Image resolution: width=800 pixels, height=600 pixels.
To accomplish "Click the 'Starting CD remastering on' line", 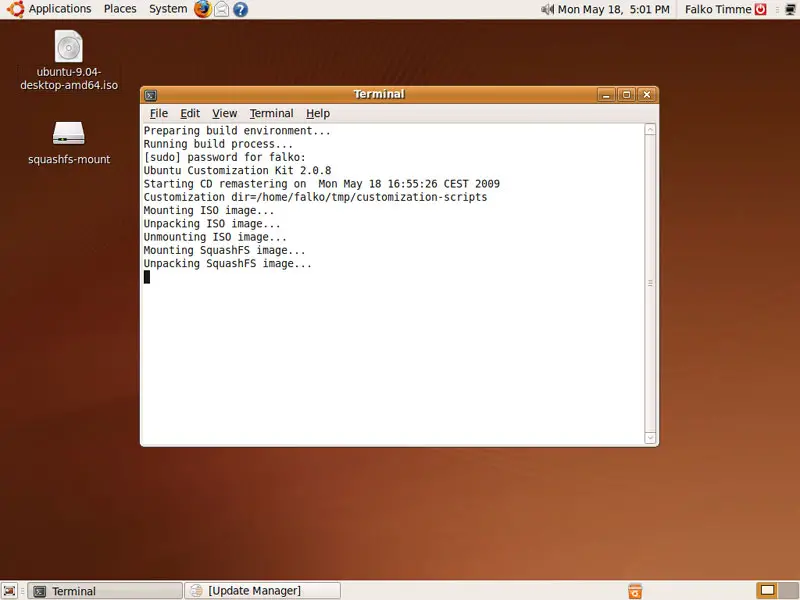I will click(x=321, y=184).
